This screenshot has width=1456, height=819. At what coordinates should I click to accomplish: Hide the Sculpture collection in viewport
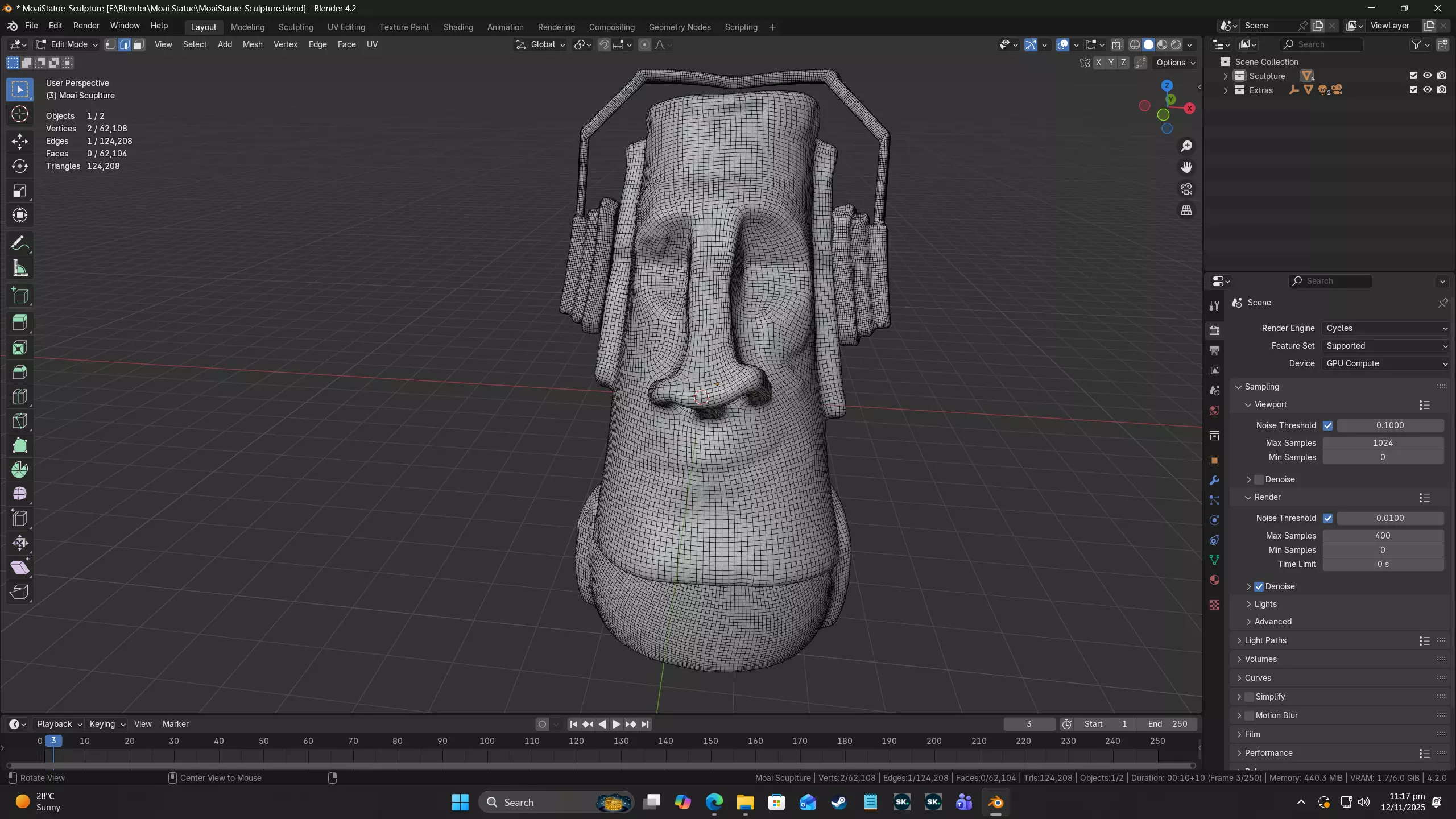[x=1428, y=76]
